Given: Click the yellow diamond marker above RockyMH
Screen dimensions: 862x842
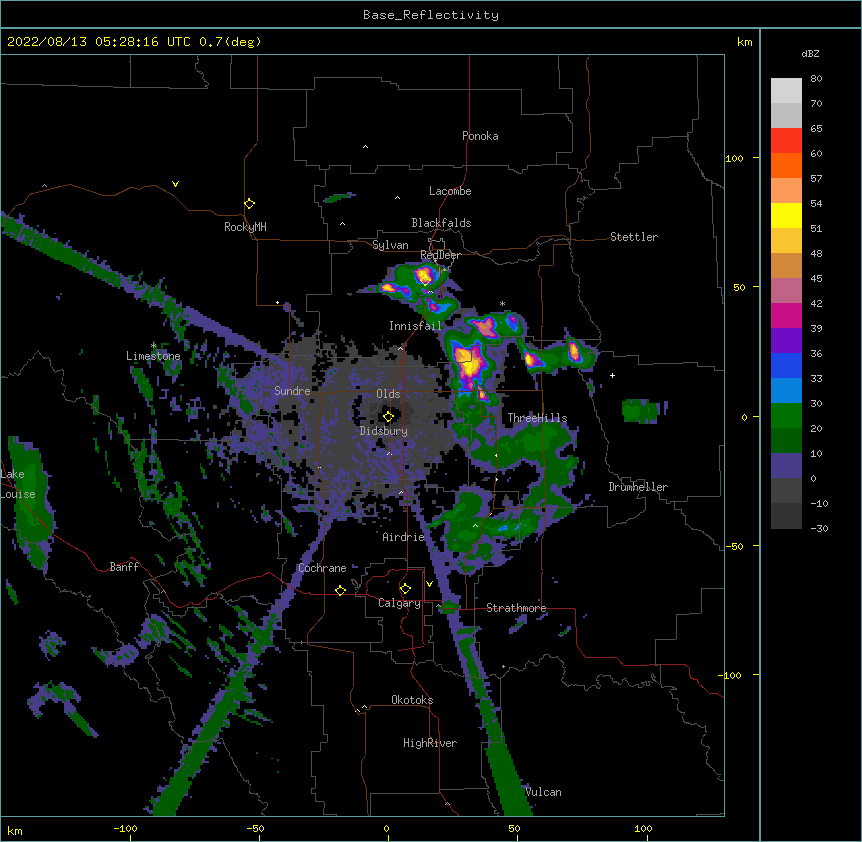Looking at the screenshot, I should click(x=249, y=204).
